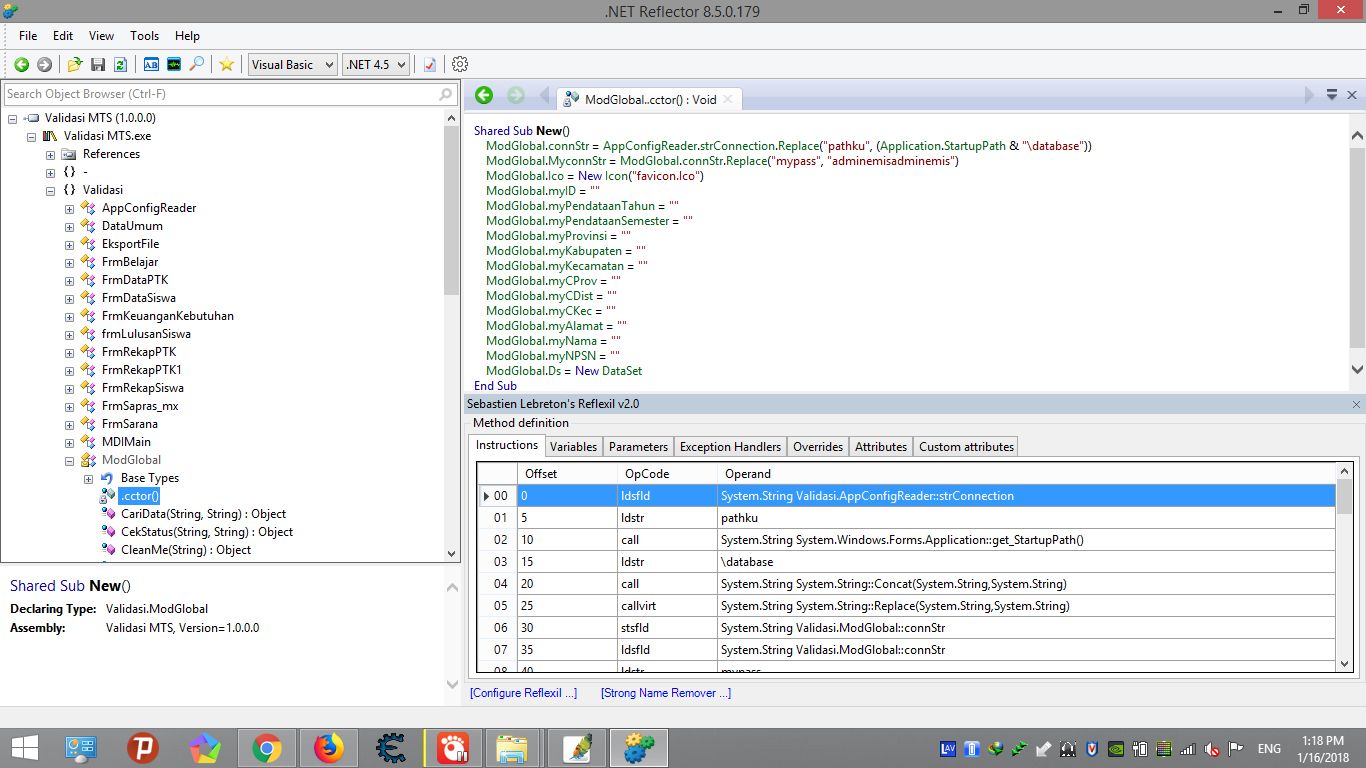Open Google Chrome from the taskbar
Screen dimensions: 1366x768
[x=267, y=748]
